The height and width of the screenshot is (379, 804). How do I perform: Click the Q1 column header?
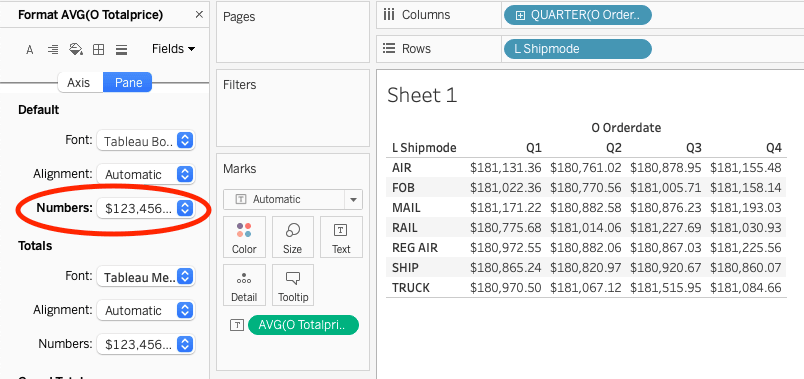coord(533,148)
